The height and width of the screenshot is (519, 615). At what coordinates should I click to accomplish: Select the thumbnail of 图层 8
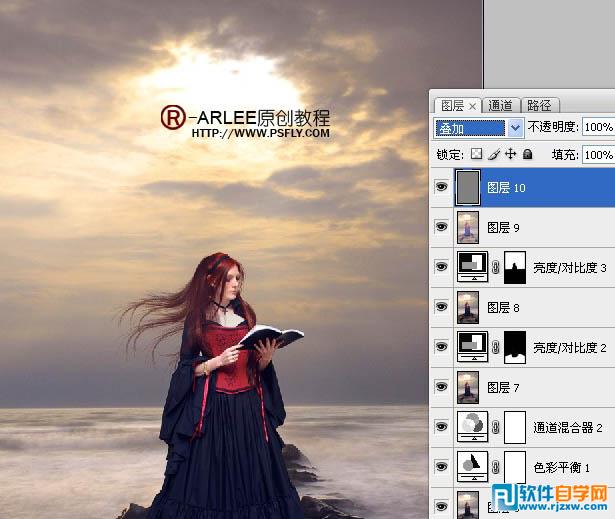coord(468,307)
